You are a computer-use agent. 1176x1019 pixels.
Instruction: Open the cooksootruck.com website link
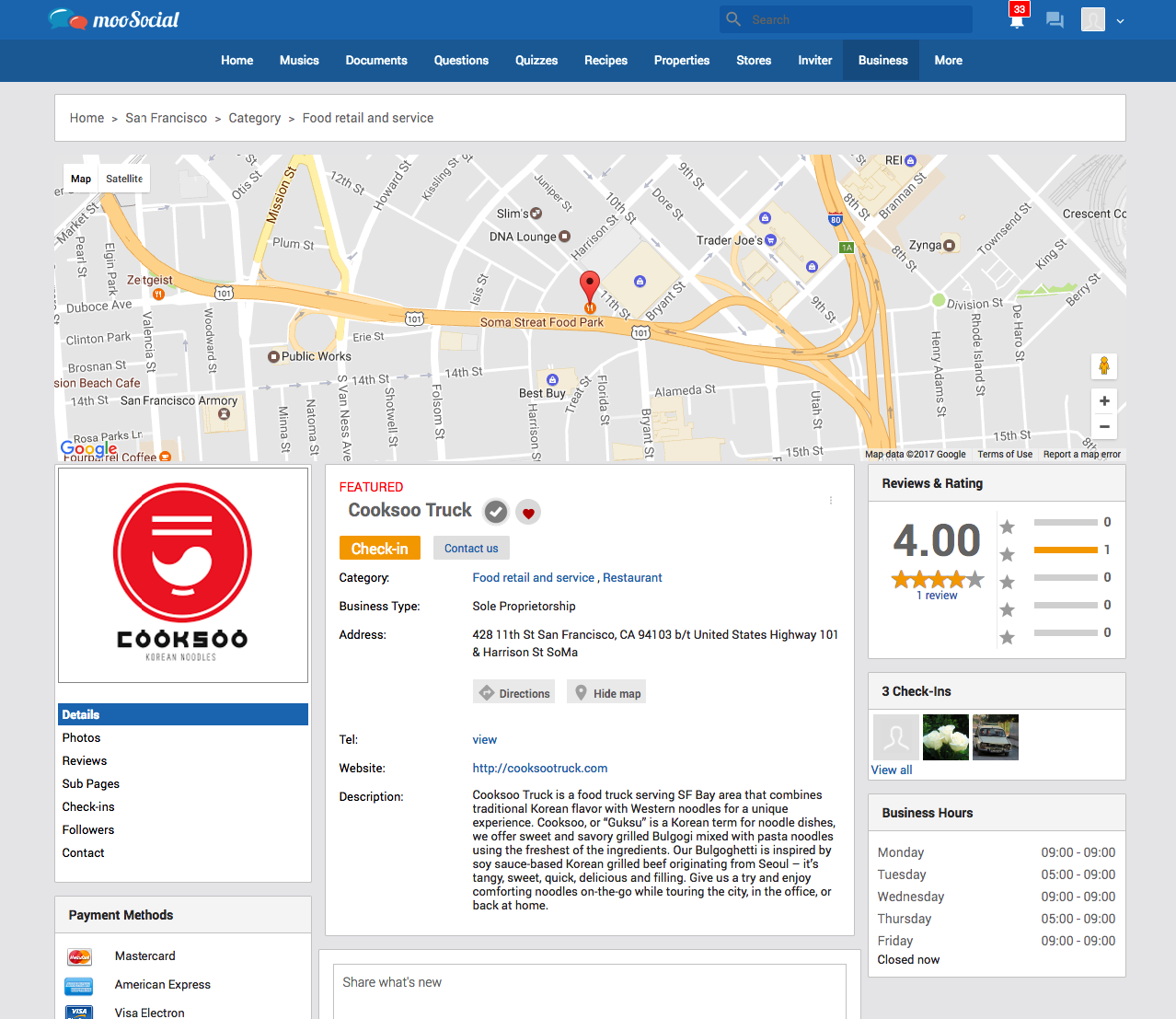tap(540, 768)
